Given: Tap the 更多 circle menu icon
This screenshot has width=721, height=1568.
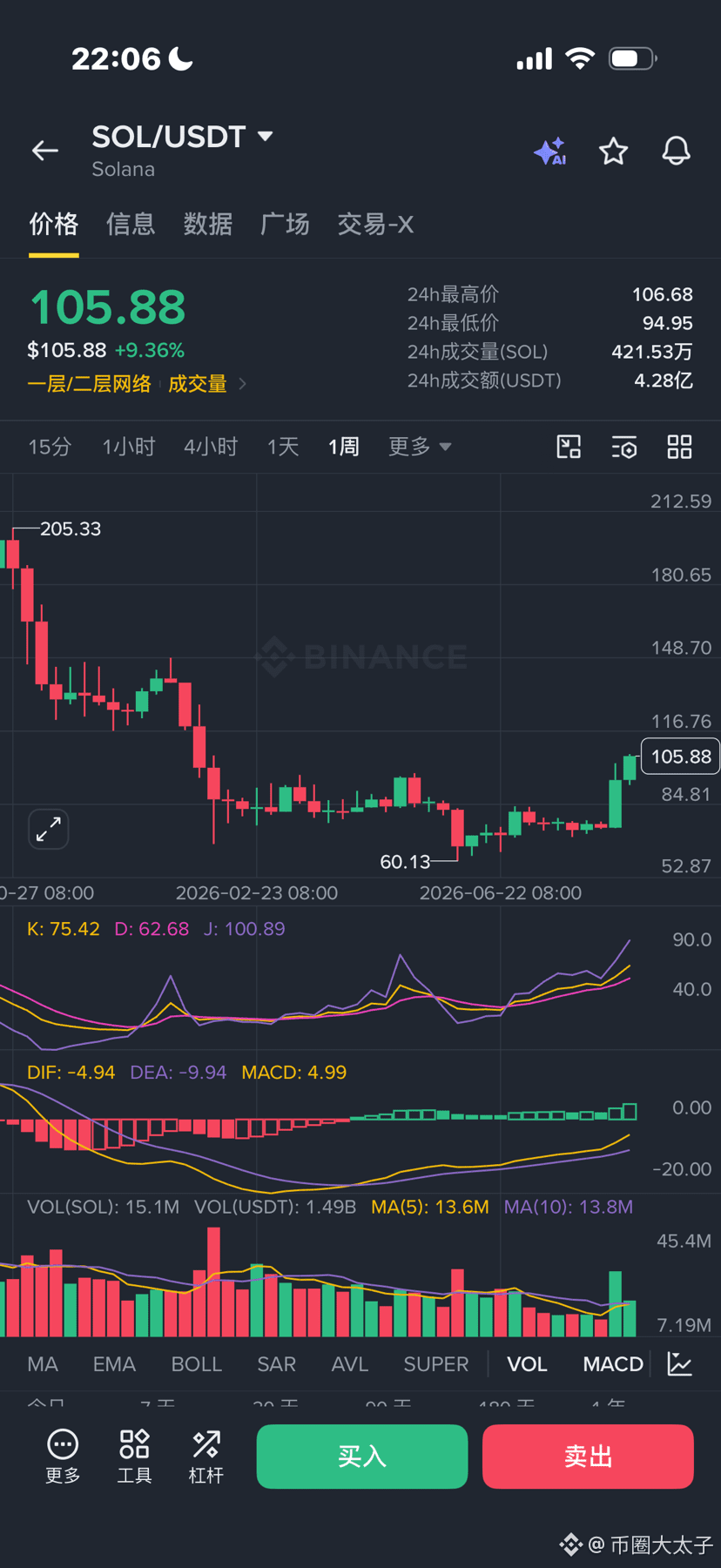Looking at the screenshot, I should click(x=63, y=1456).
